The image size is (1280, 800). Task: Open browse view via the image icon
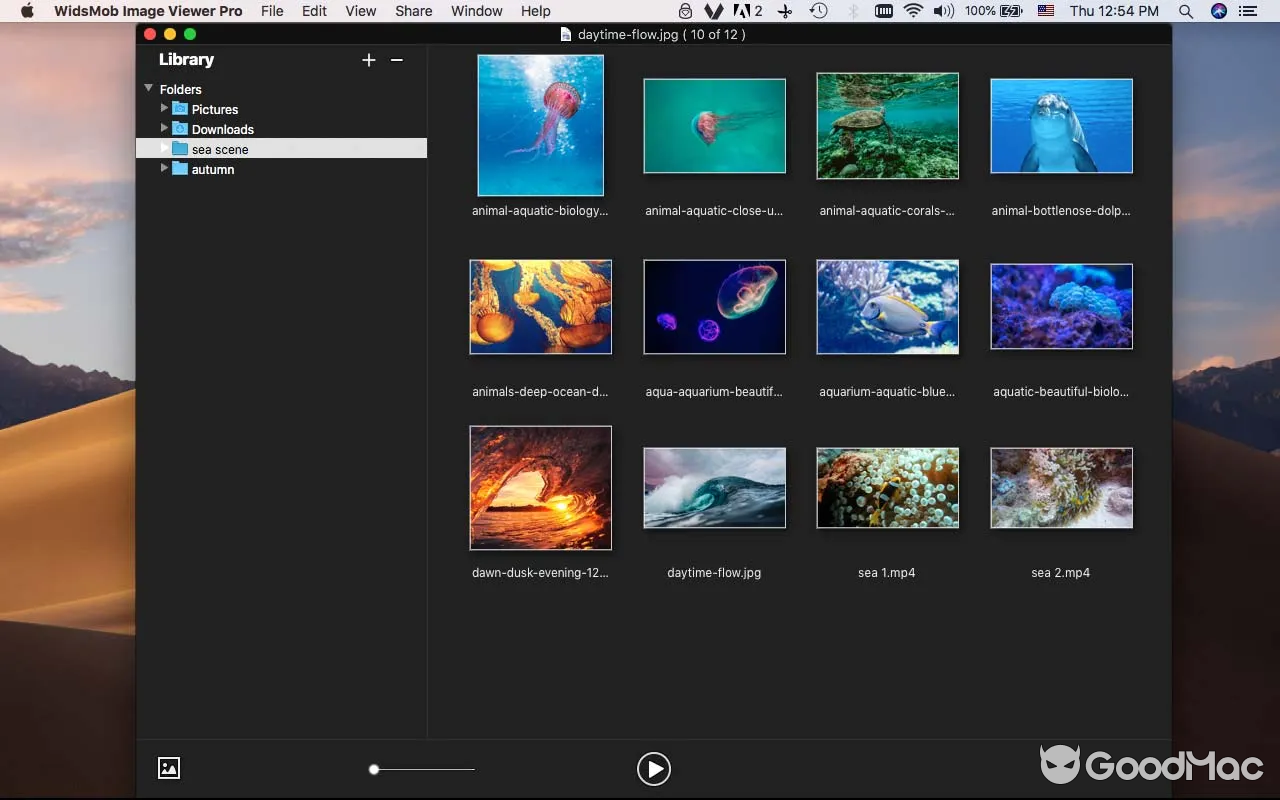tap(168, 768)
